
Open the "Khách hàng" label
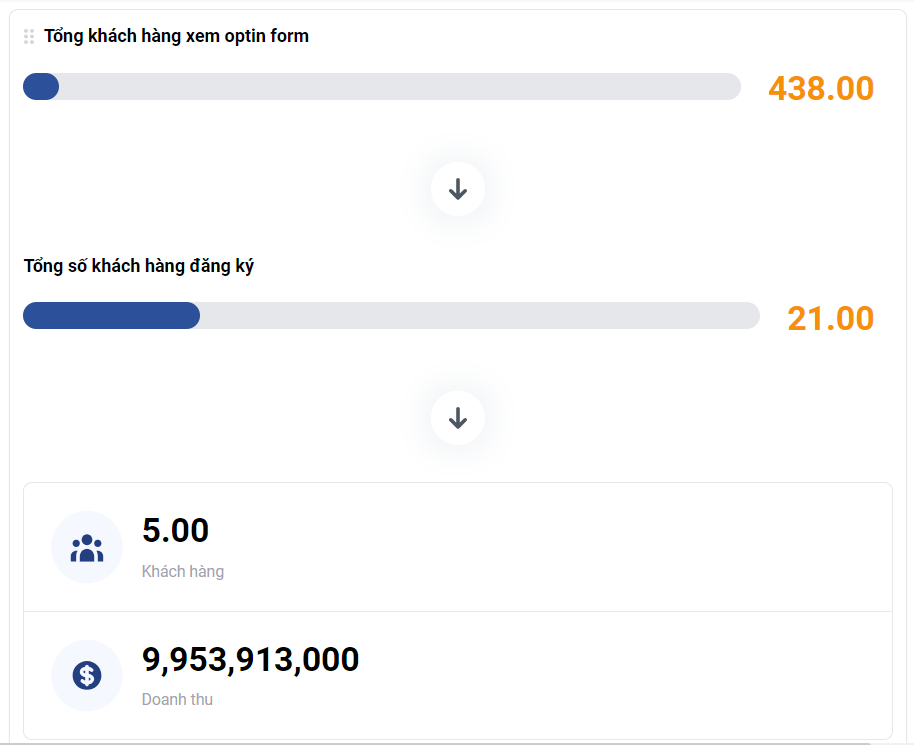183,572
